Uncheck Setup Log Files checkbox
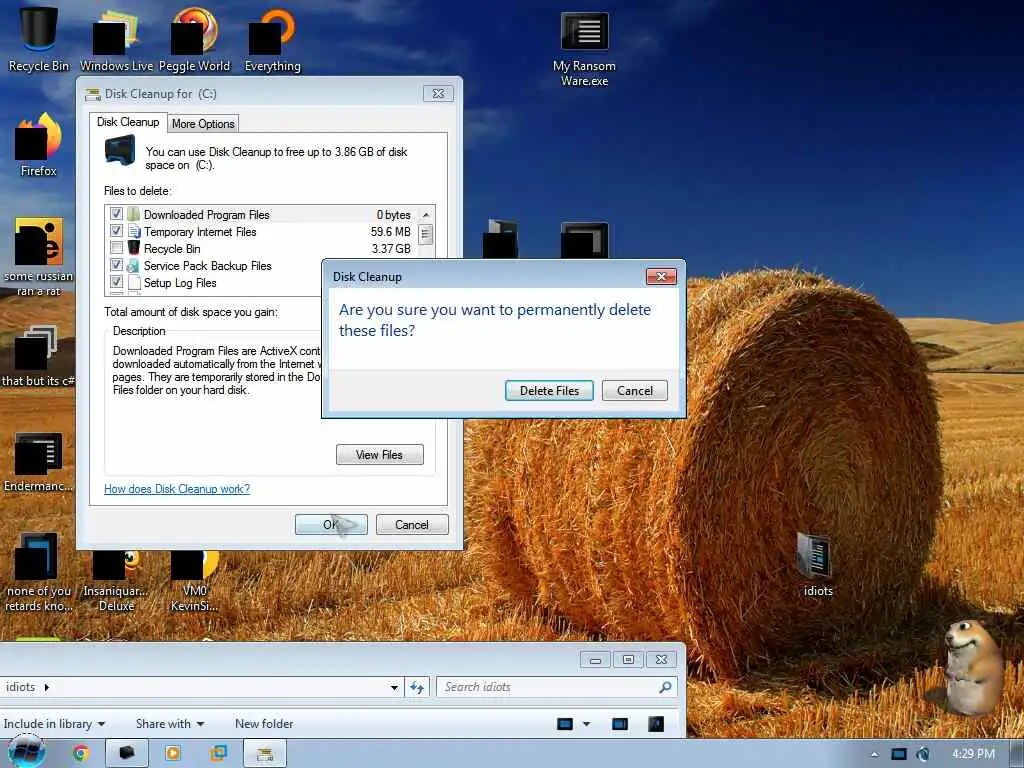This screenshot has width=1024, height=768. [x=116, y=282]
